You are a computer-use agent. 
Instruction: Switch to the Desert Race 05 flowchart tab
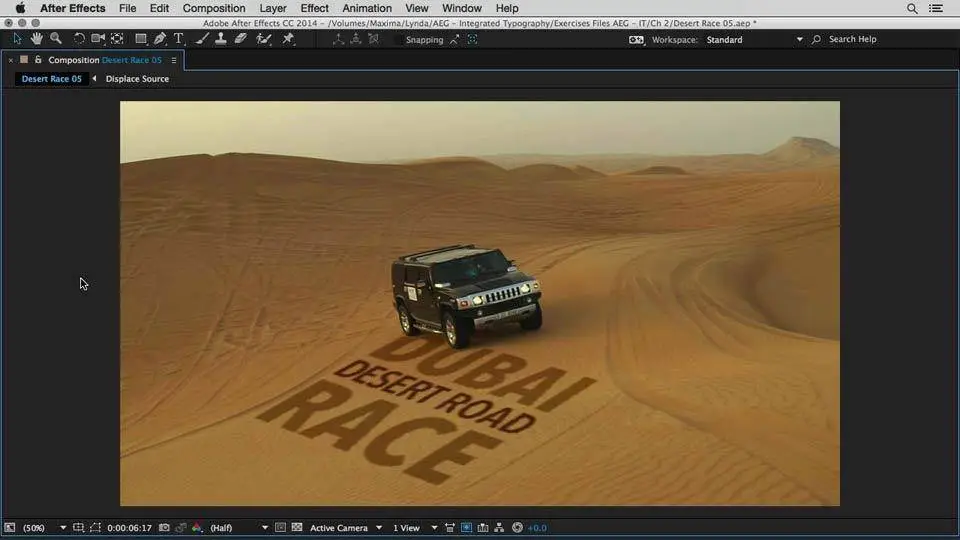51,79
